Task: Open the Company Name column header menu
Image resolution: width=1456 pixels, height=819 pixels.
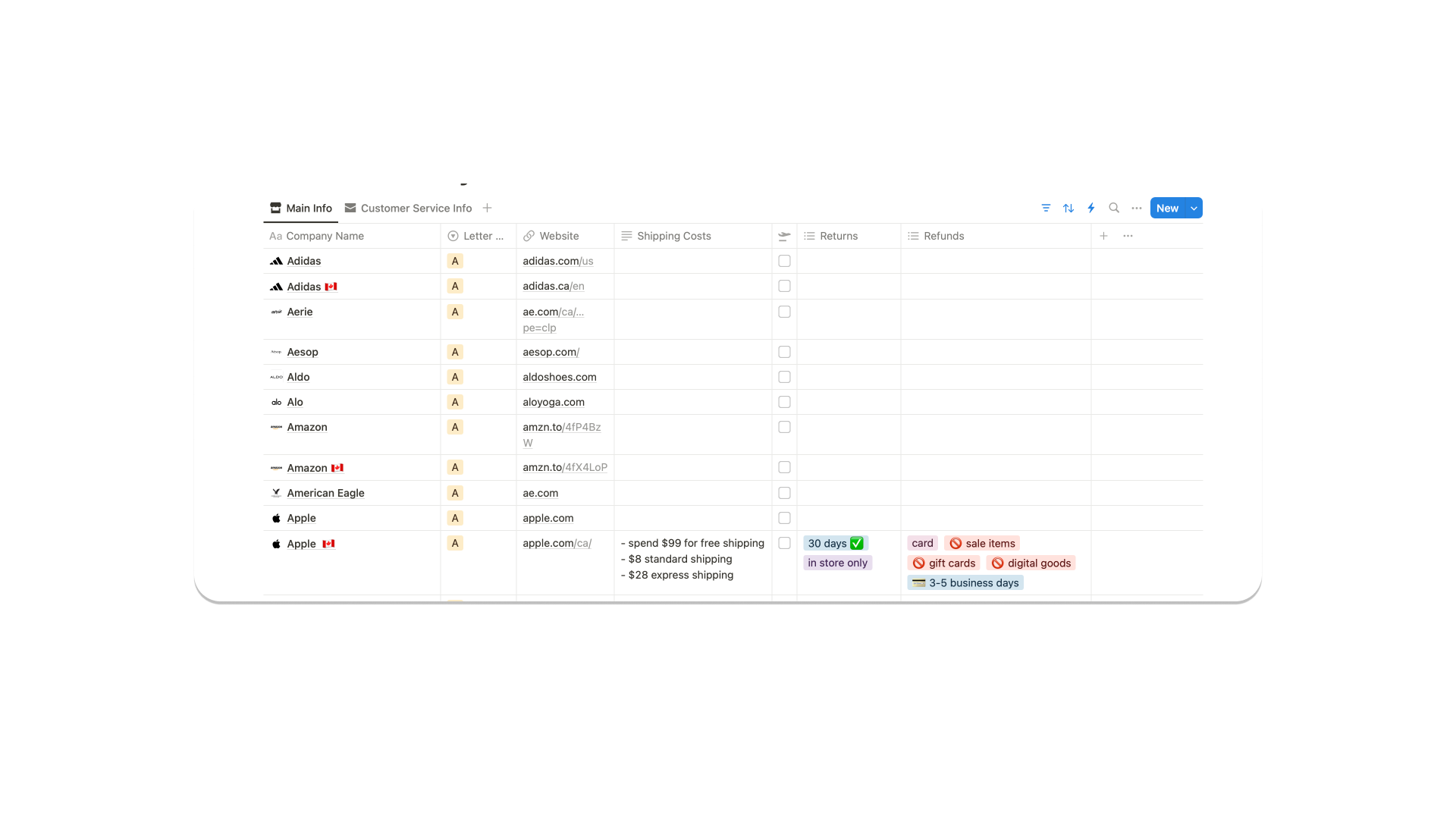Action: pyautogui.click(x=352, y=236)
